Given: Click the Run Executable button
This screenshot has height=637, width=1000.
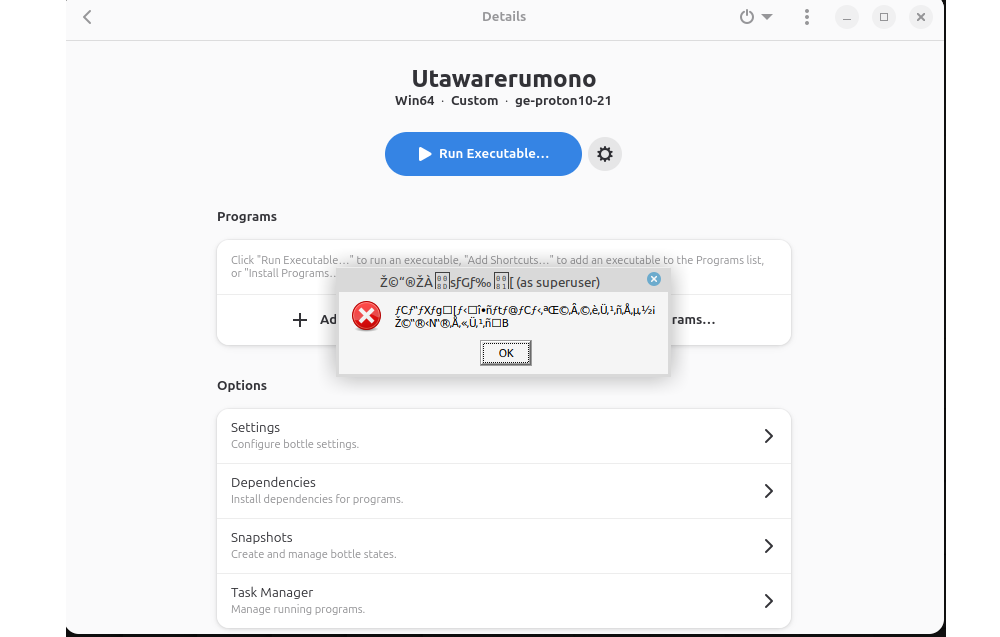Looking at the screenshot, I should coord(483,154).
